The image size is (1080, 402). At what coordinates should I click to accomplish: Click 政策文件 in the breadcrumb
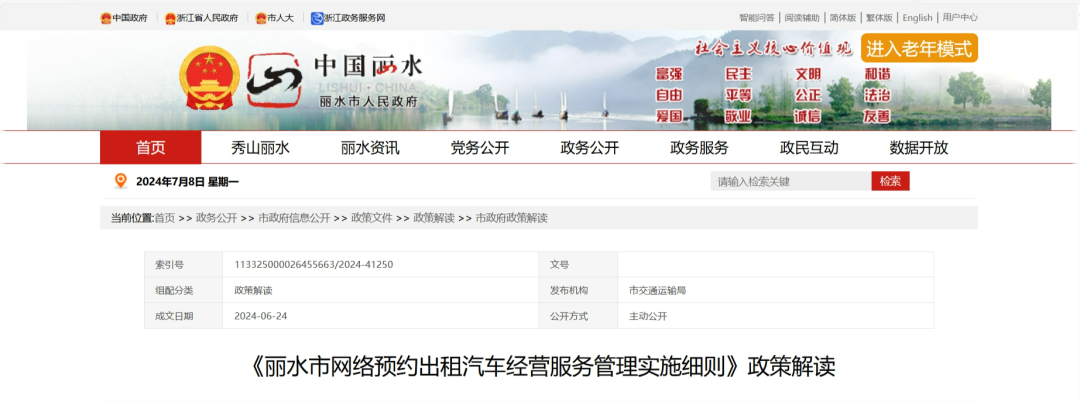[372, 218]
